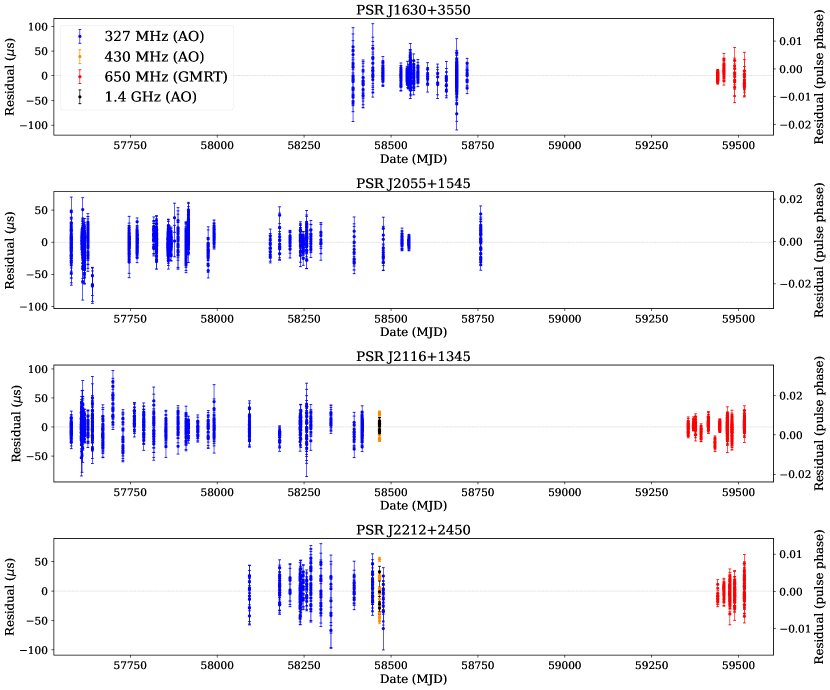Viewport: 830px width, 690px height.
Task: Click the 58500 tick in PSR J2212+2450 plot
Action: pos(391,665)
